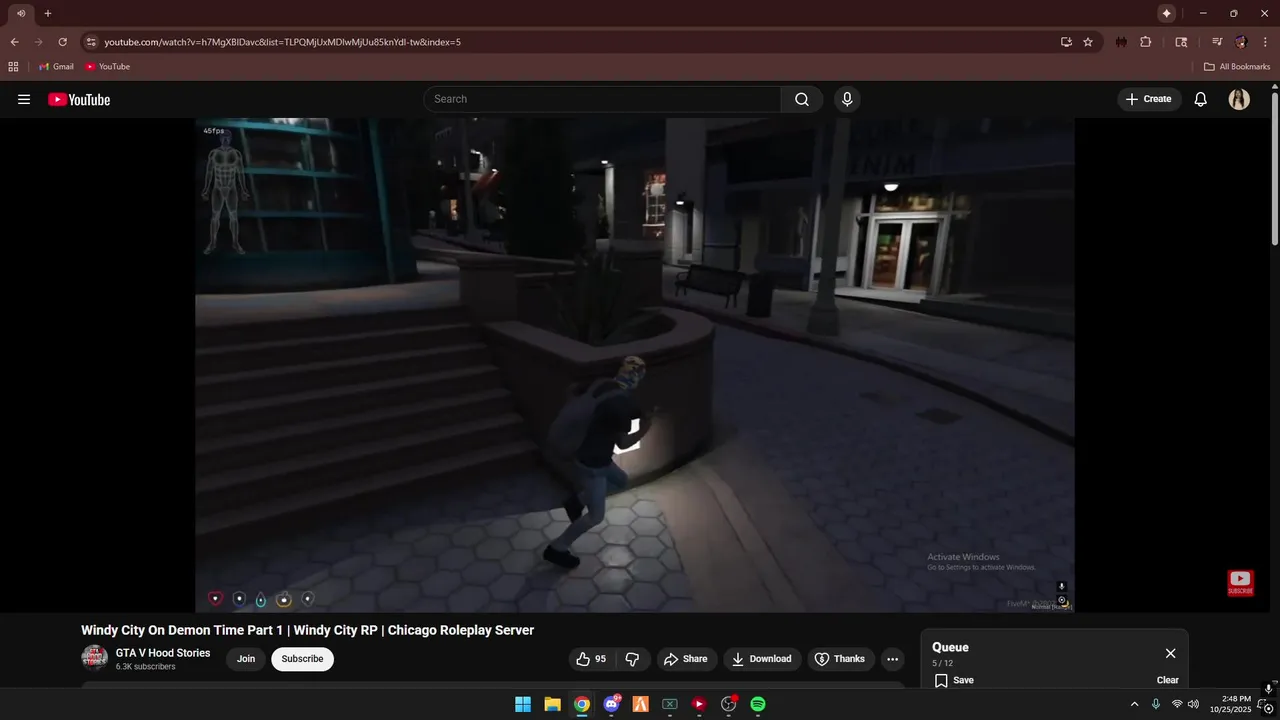Start voice search with the microphone
1280x720 pixels.
coord(847,99)
